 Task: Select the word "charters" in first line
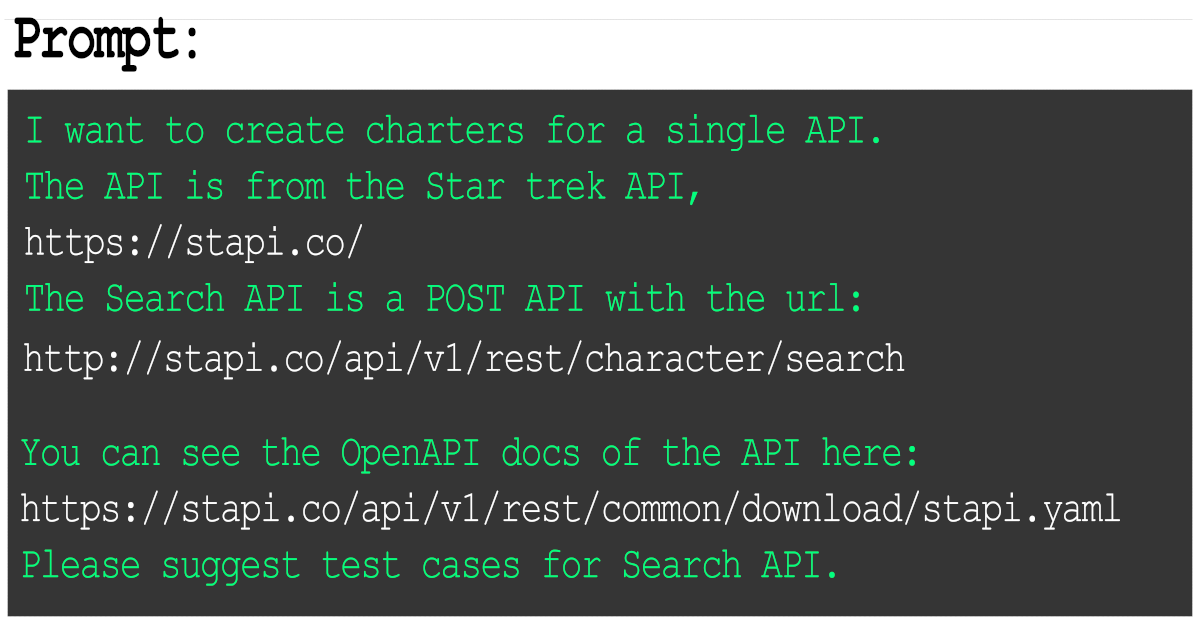[x=444, y=131]
